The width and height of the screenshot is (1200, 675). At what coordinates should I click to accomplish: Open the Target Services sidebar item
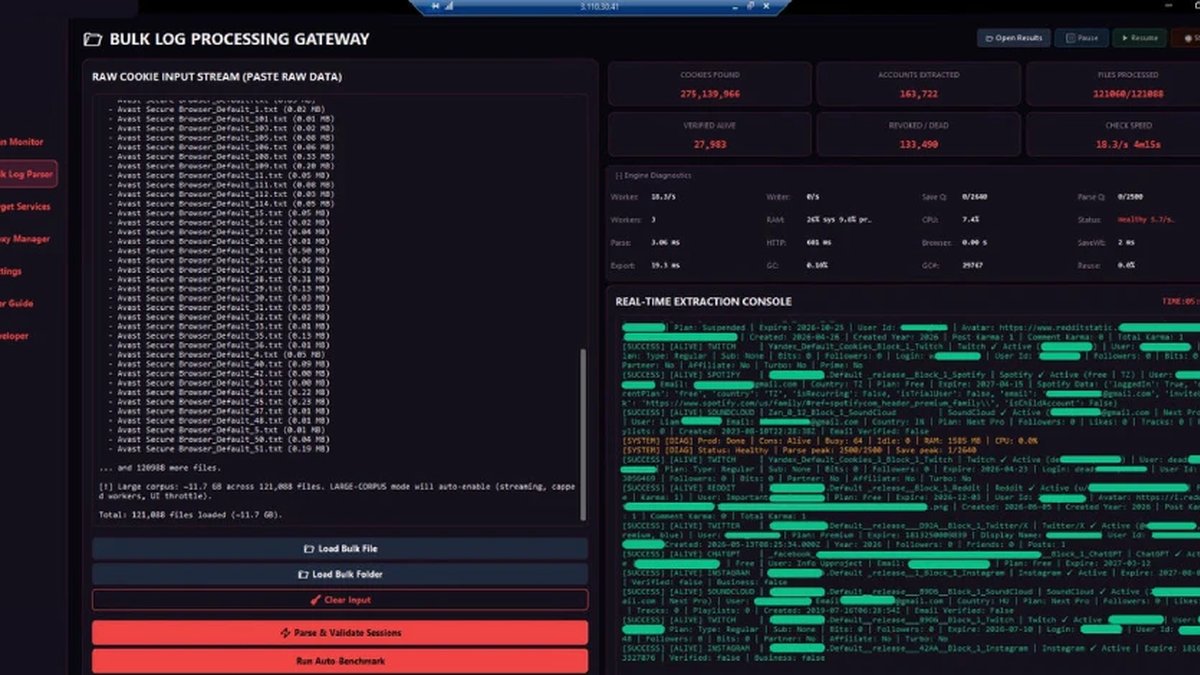click(x=26, y=206)
